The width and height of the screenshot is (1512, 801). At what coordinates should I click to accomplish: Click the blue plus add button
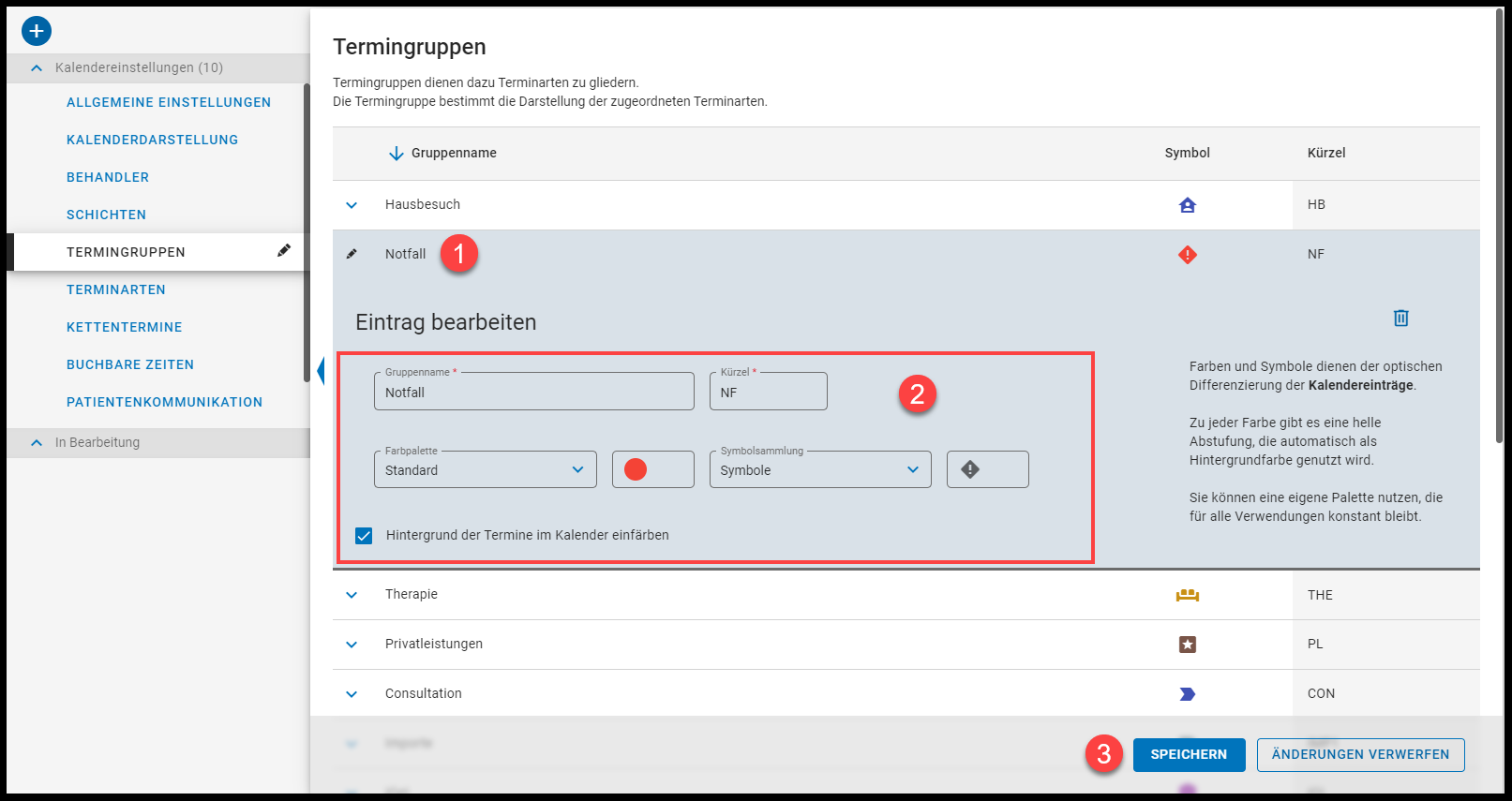point(37,31)
